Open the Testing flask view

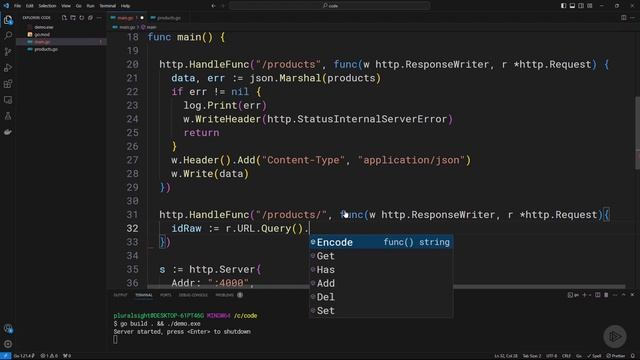tap(8, 116)
